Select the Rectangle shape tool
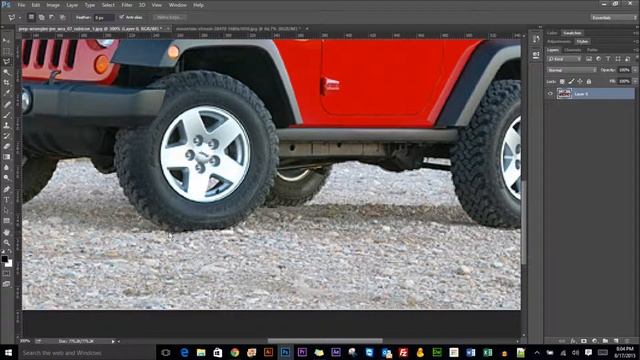This screenshot has height=360, width=640. tap(7, 221)
